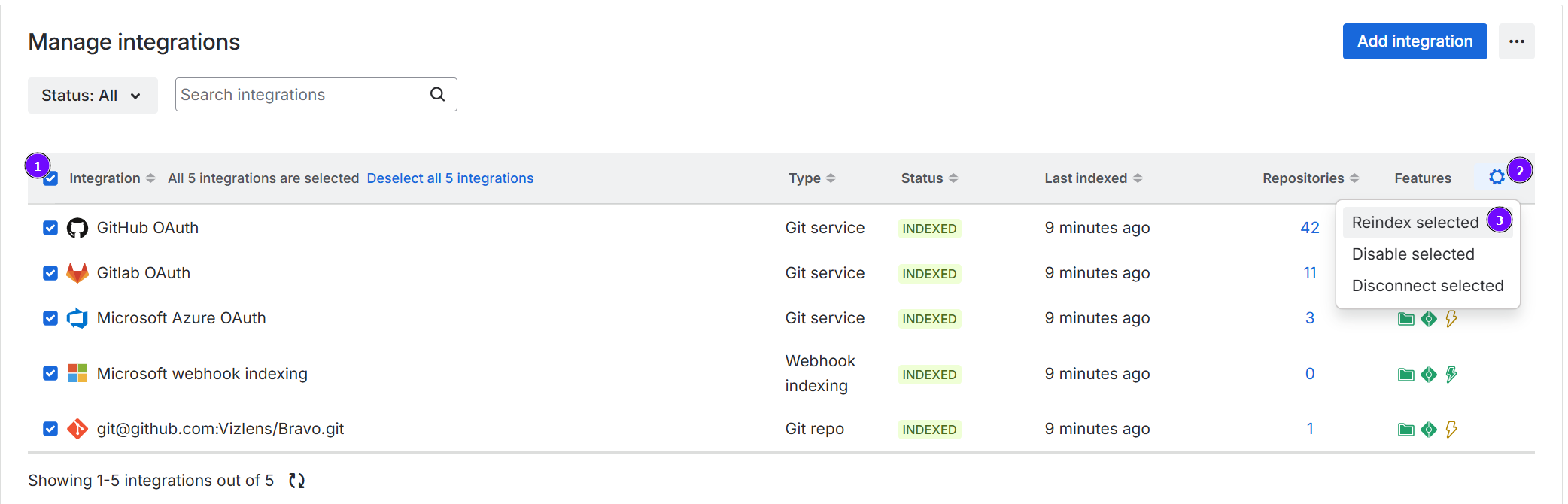Click the GitHub OAuth octocat icon
1568x504 pixels.
77,228
